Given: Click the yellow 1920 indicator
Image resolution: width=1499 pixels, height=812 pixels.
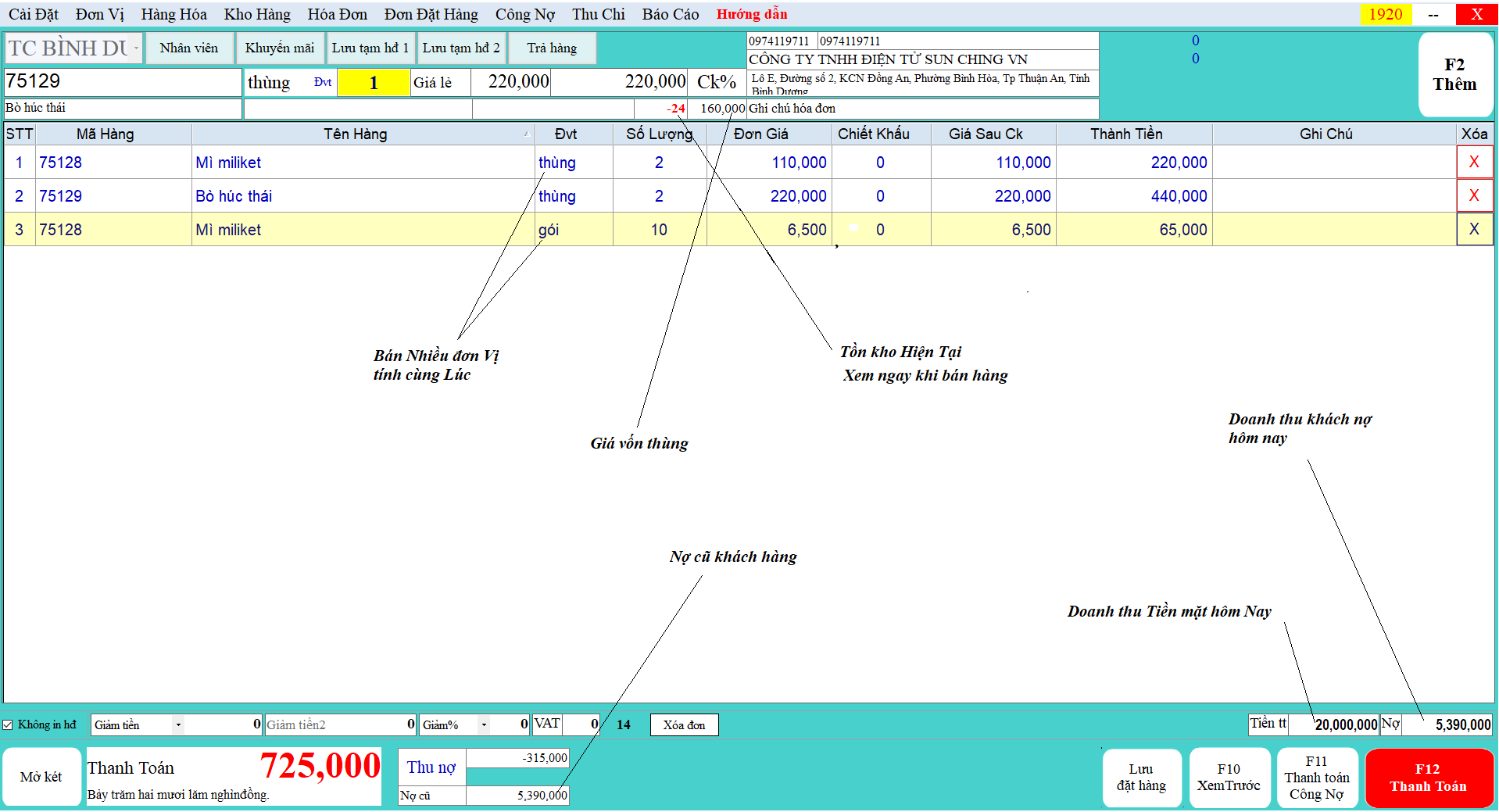Looking at the screenshot, I should [1386, 14].
